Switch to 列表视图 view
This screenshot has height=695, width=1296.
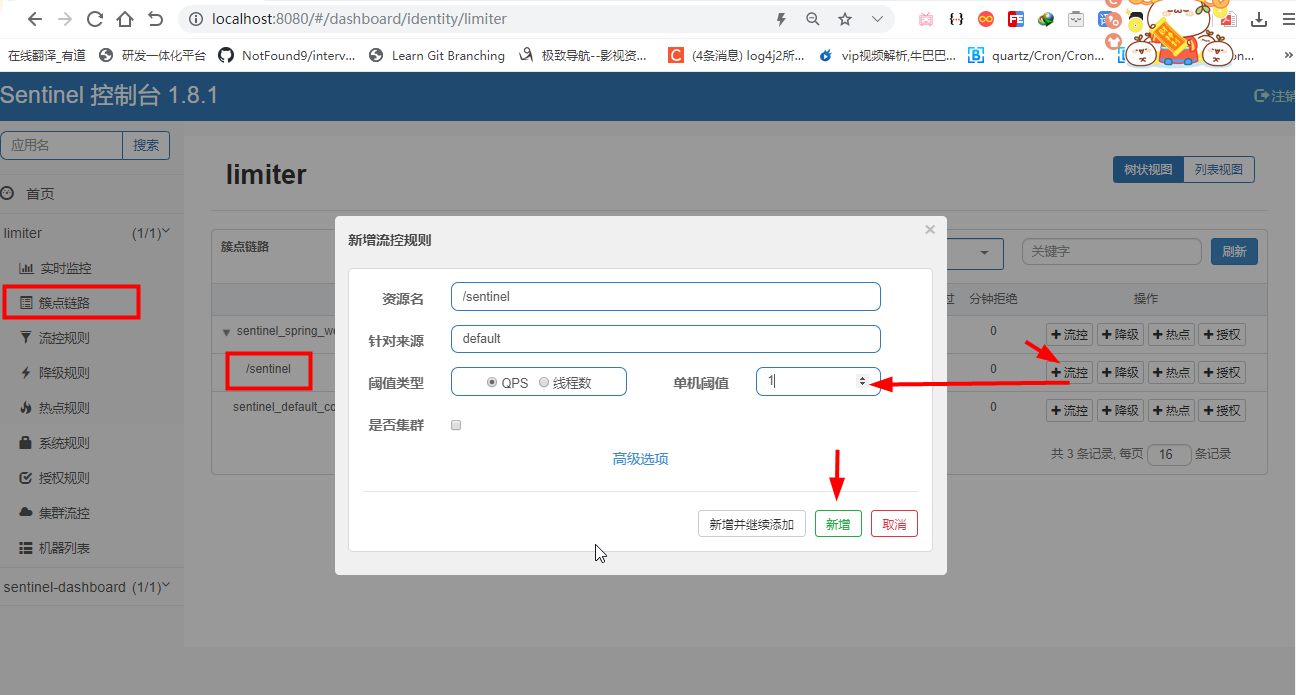click(x=1218, y=168)
